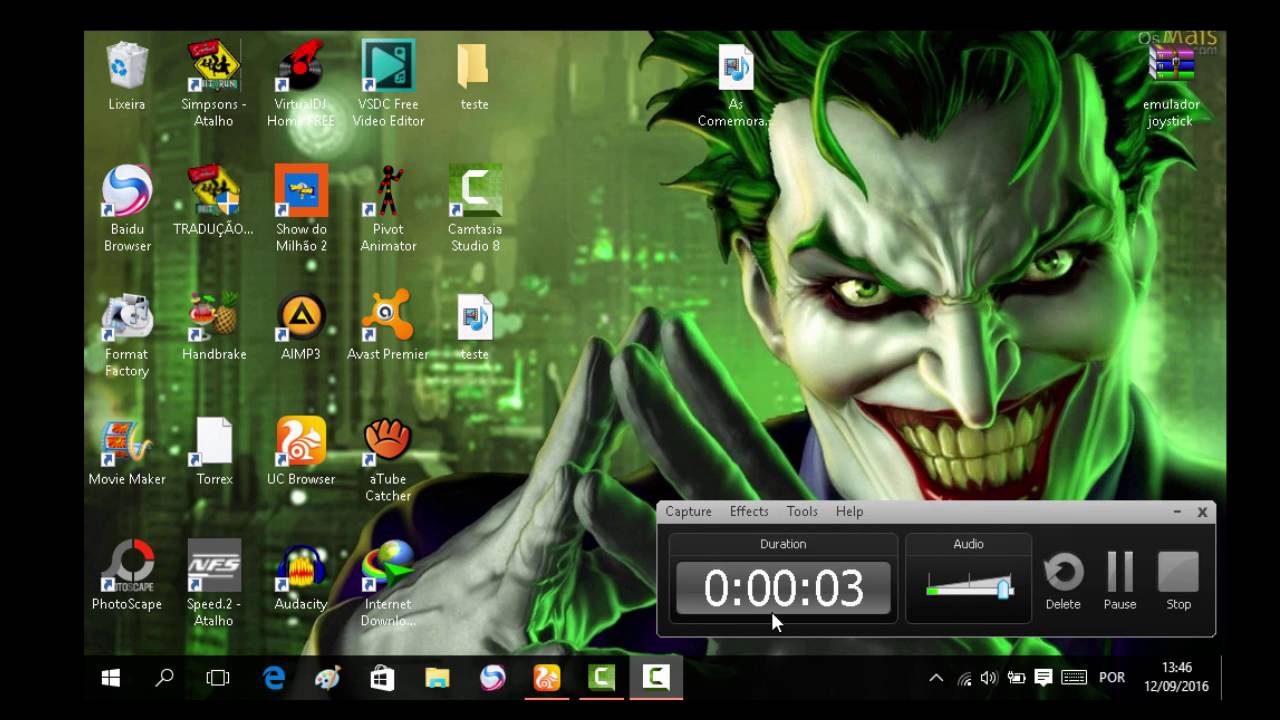Stop the recording
The width and height of the screenshot is (1280, 720).
(x=1178, y=580)
